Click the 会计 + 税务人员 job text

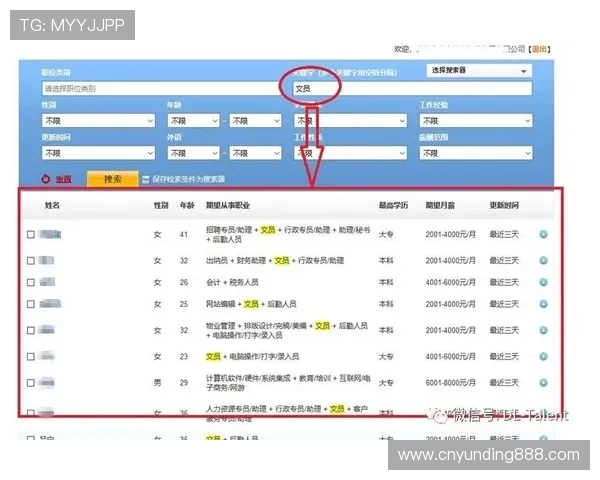[x=232, y=282]
